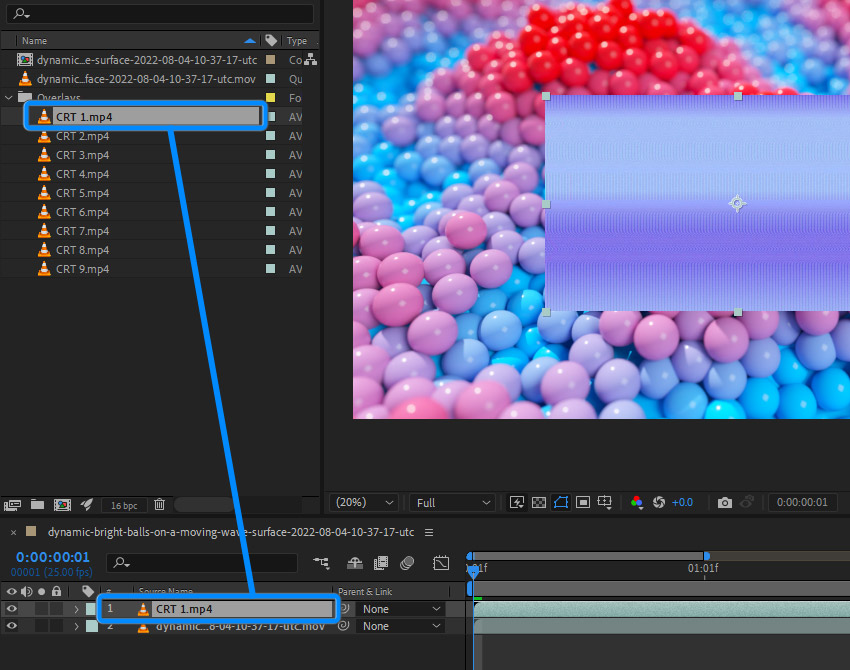Create a new composition from the Project panel
The width and height of the screenshot is (850, 670).
pyautogui.click(x=62, y=505)
